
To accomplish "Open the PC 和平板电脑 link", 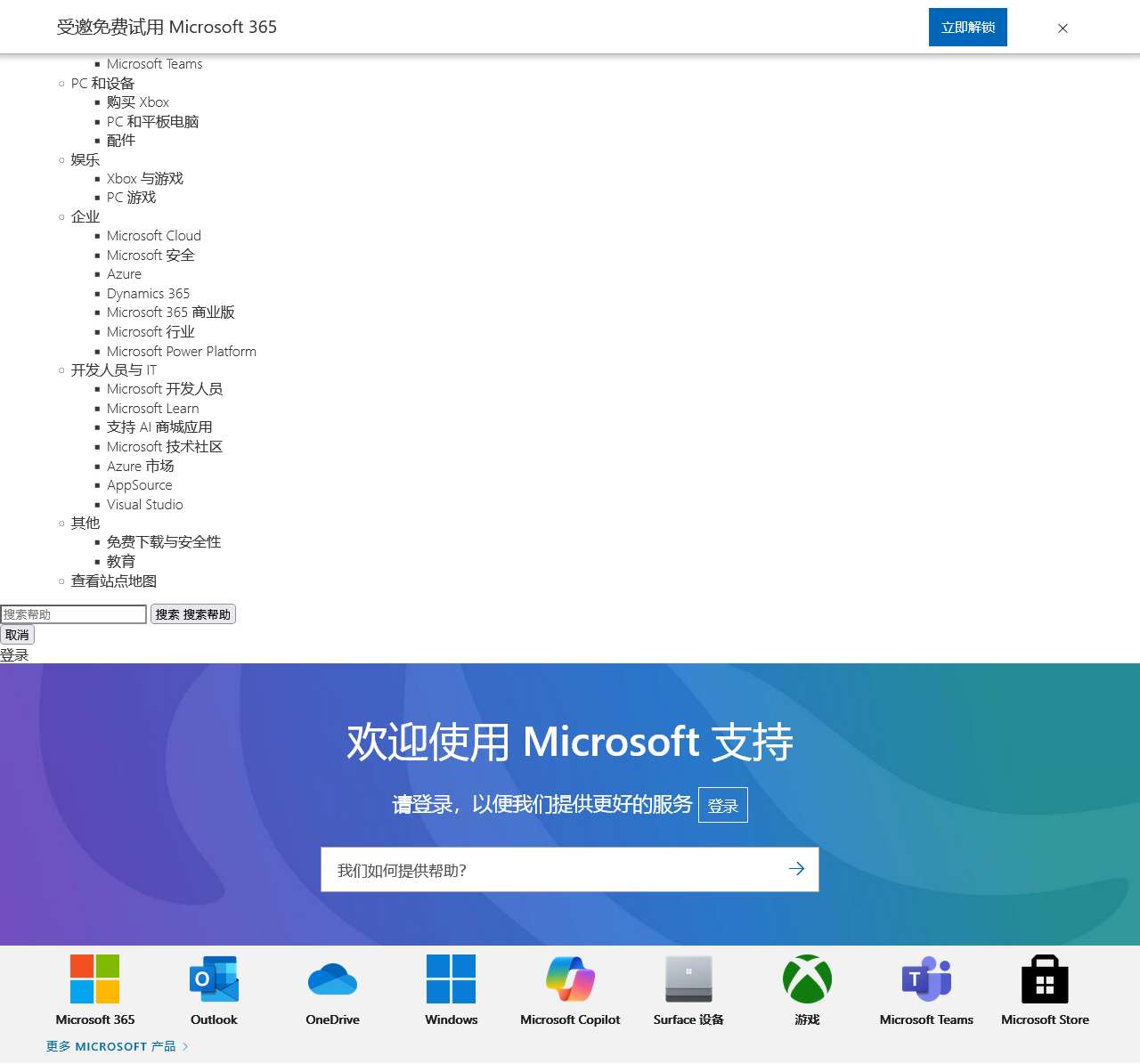I will tap(152, 122).
